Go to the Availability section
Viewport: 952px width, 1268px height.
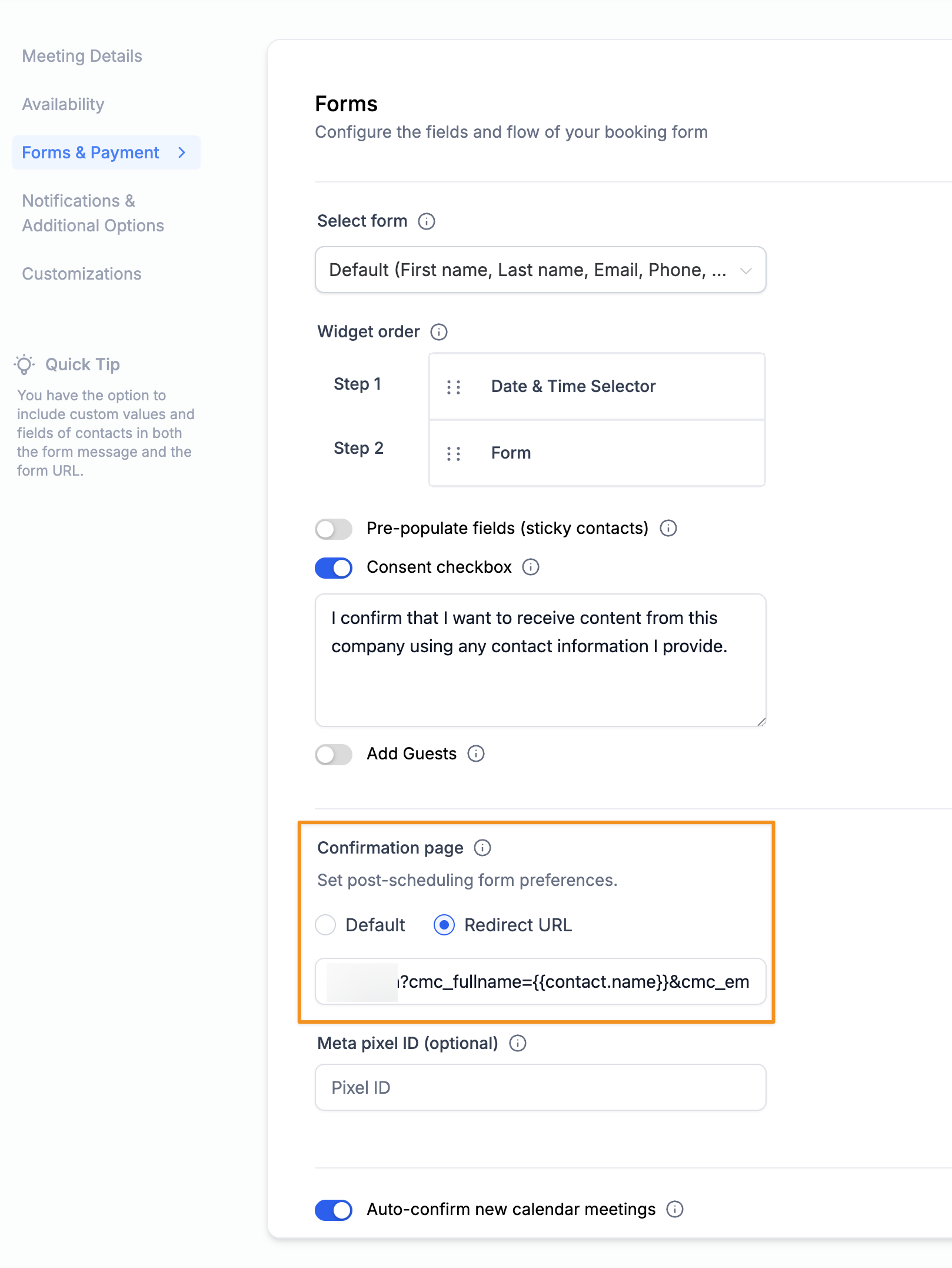click(x=63, y=104)
